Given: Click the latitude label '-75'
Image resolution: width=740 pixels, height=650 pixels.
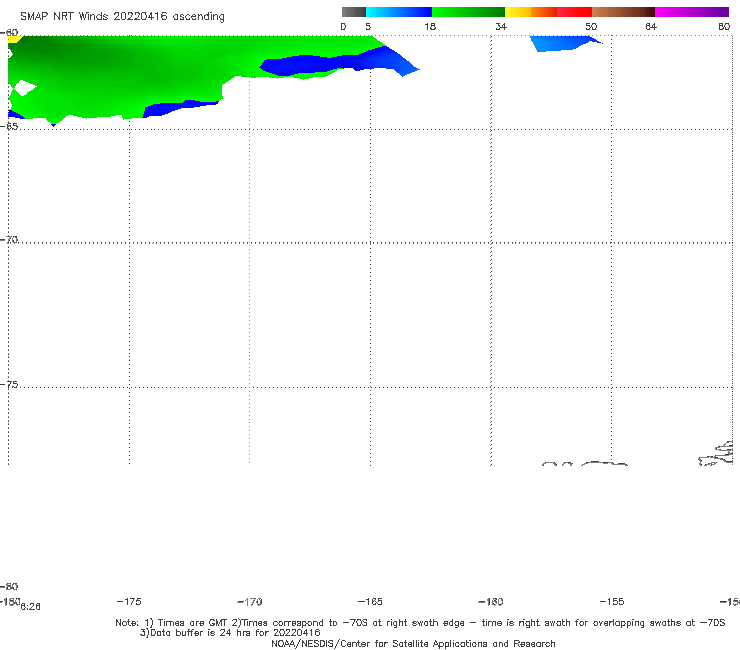Looking at the screenshot, I should click(9, 385).
